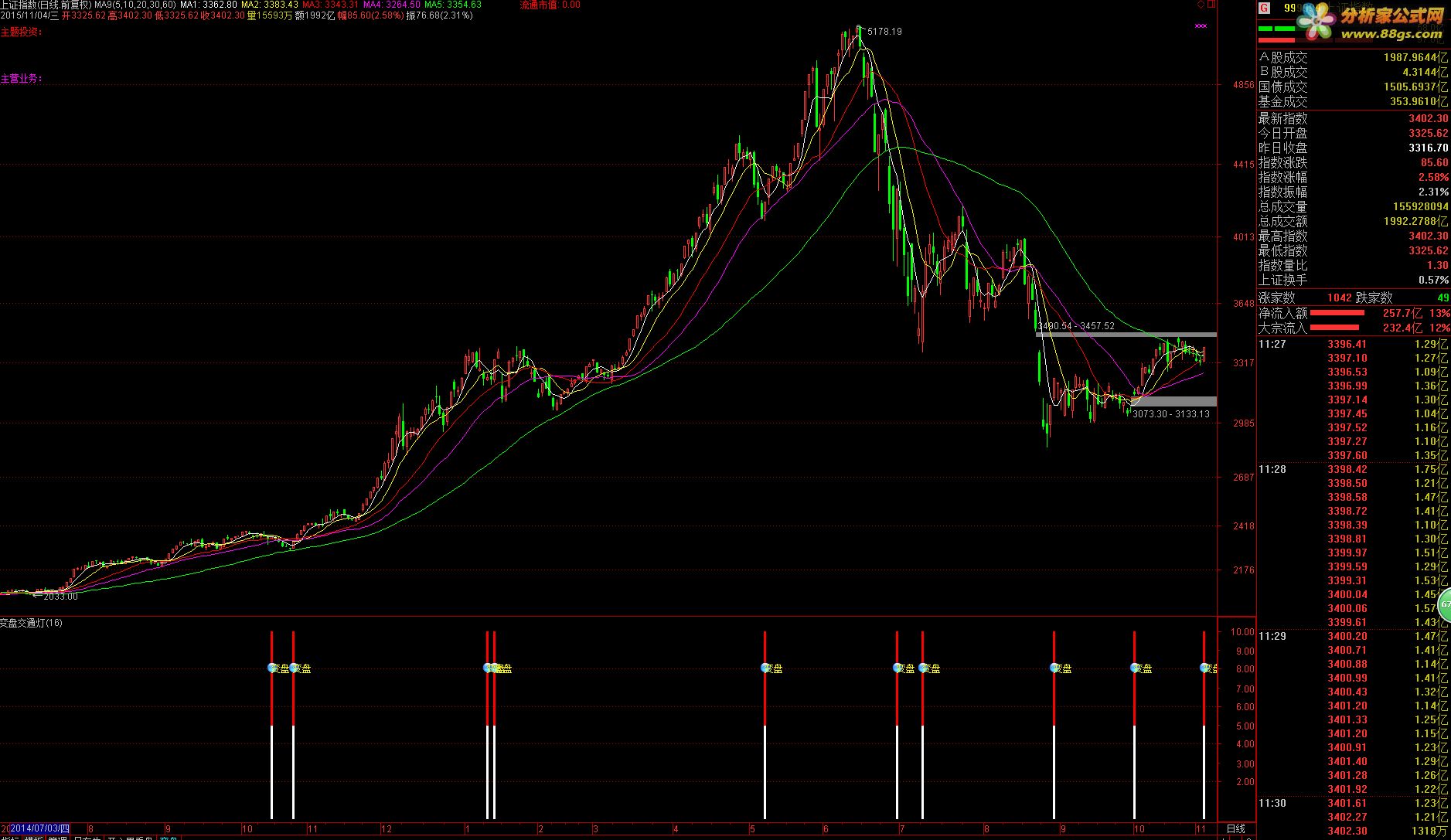Viewport: 1451px width, 840px height.
Task: Click the 涨家数 1042 figure
Action: click(1340, 298)
